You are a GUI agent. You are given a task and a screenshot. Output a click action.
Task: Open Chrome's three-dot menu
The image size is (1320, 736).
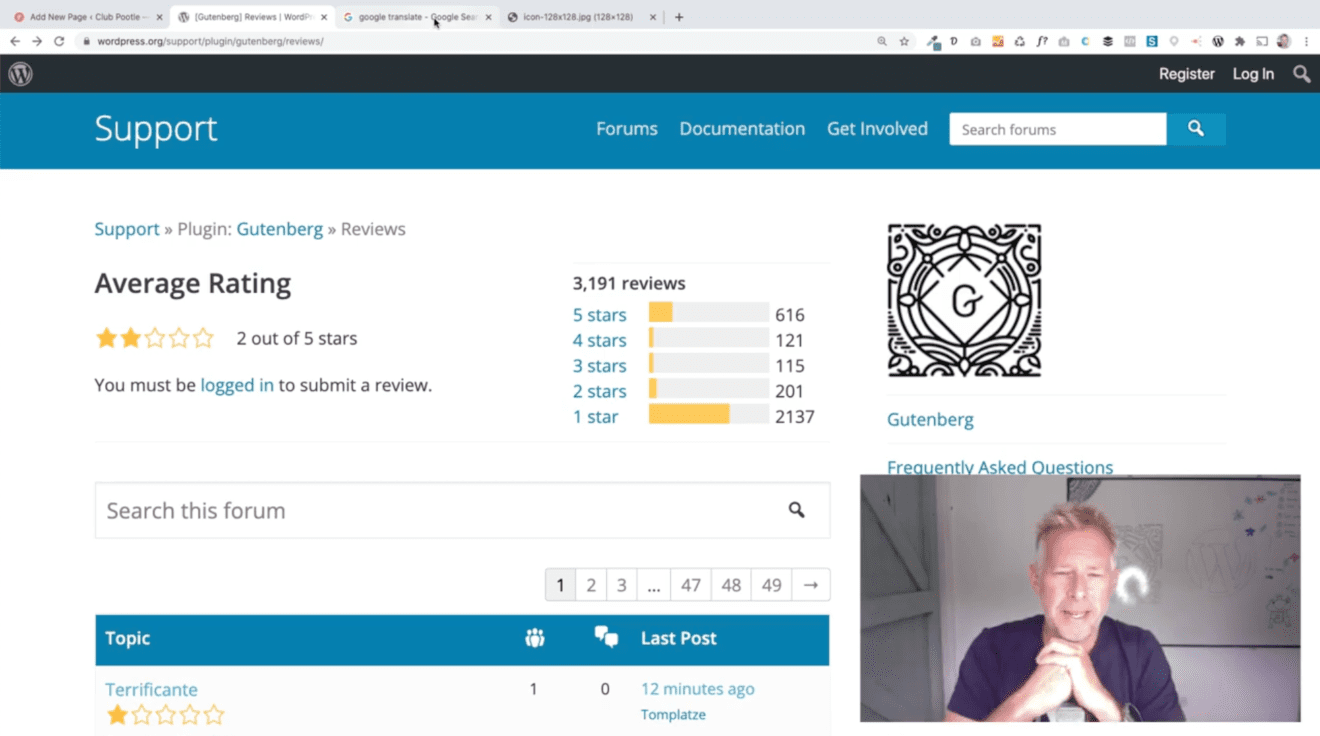1306,42
